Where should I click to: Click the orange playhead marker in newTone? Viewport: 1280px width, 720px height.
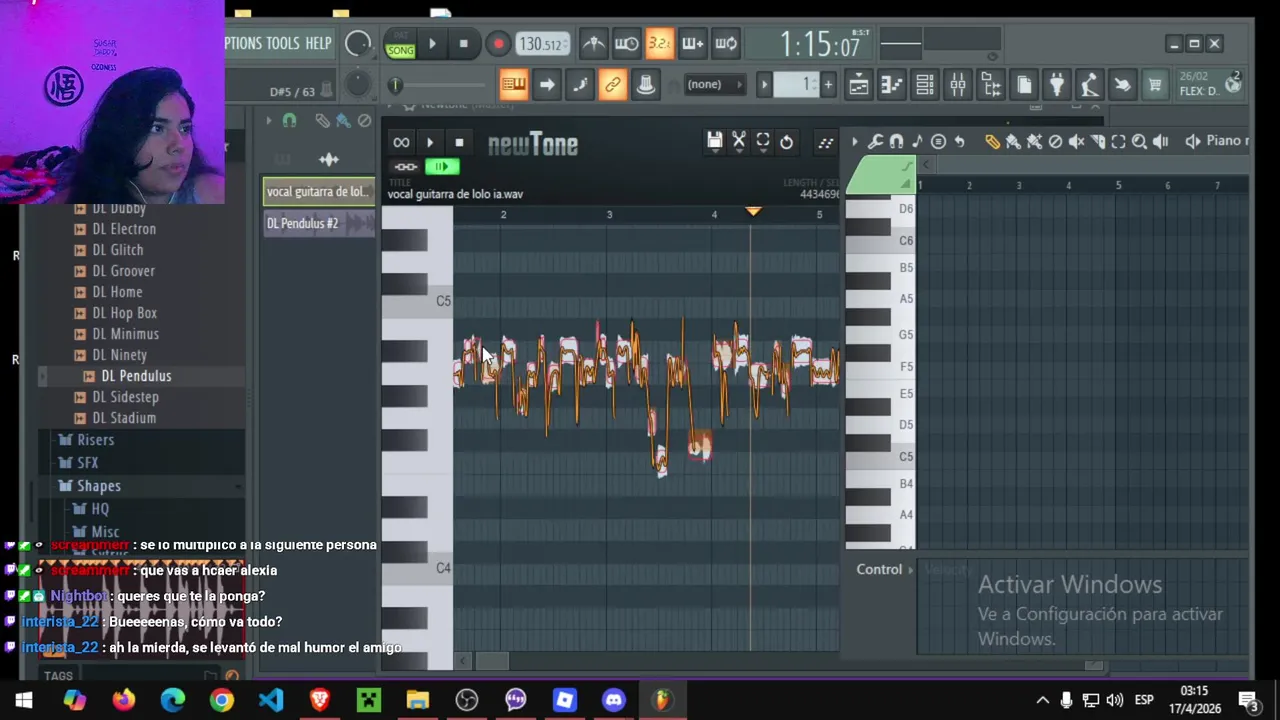tap(753, 212)
